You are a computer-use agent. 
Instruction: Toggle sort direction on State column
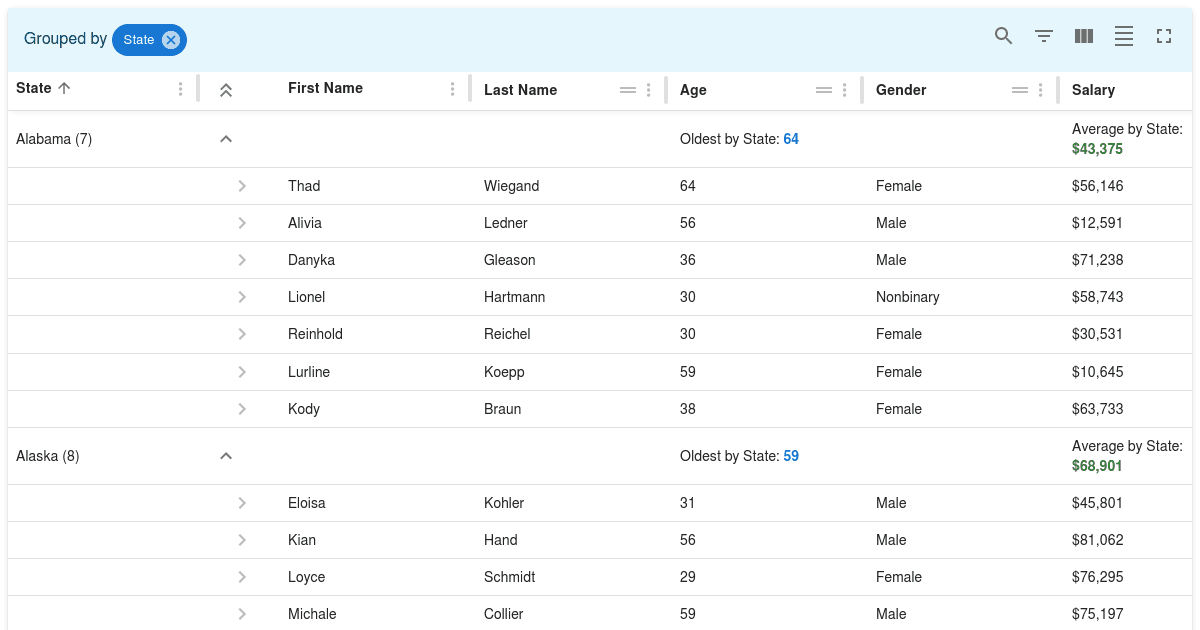pos(66,88)
